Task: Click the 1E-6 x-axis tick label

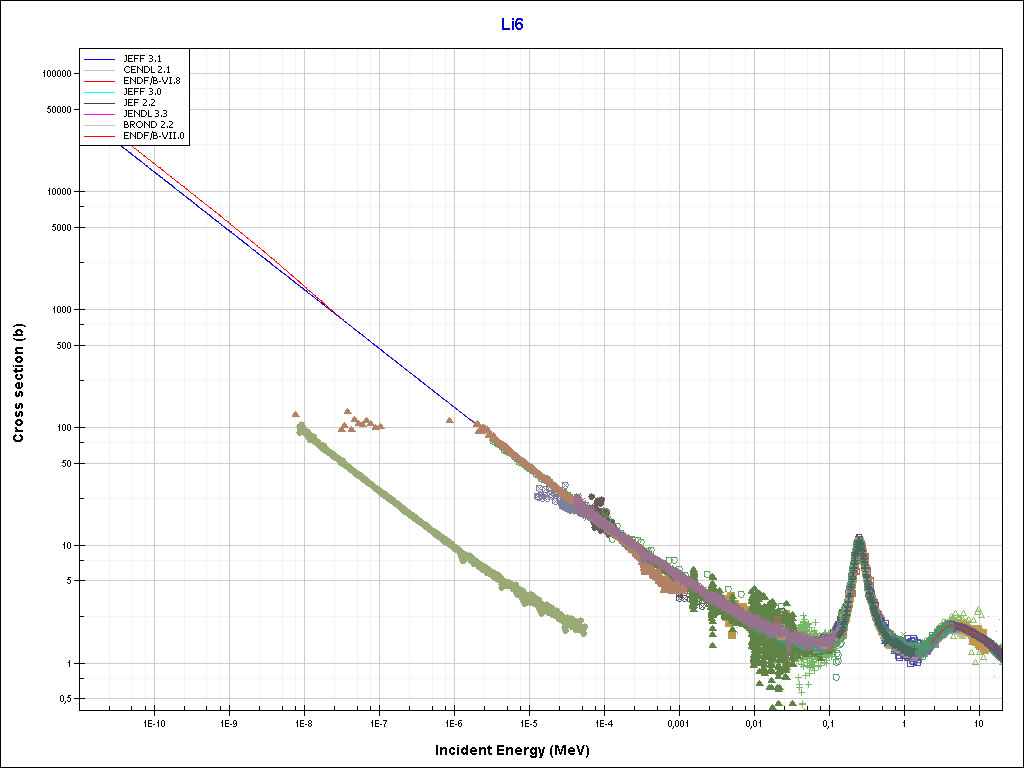Action: click(454, 723)
